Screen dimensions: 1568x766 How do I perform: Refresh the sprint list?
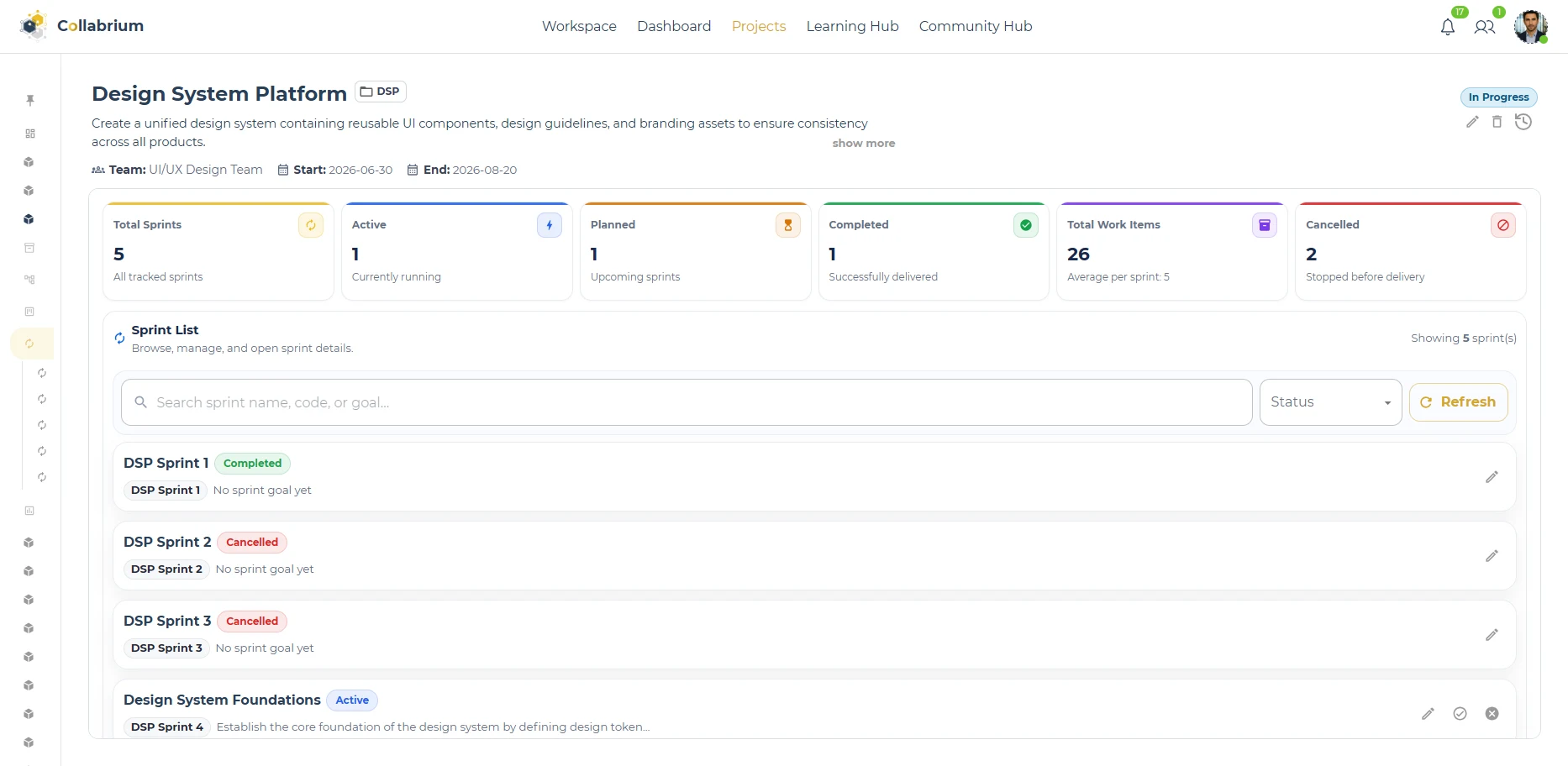tap(1458, 402)
